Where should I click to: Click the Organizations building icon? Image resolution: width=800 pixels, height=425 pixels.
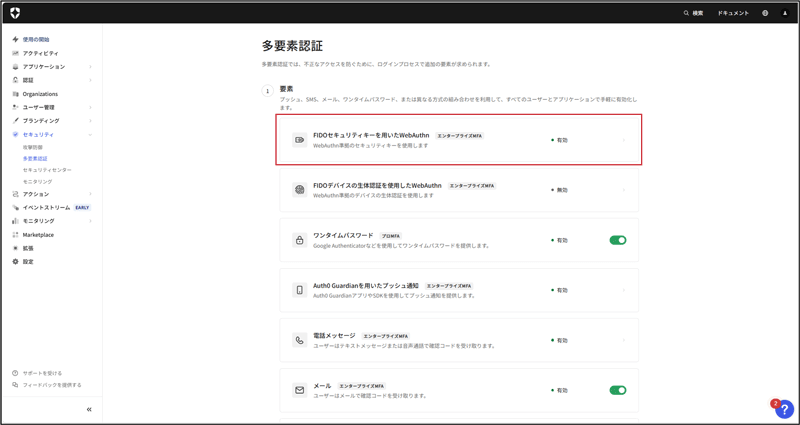15,94
